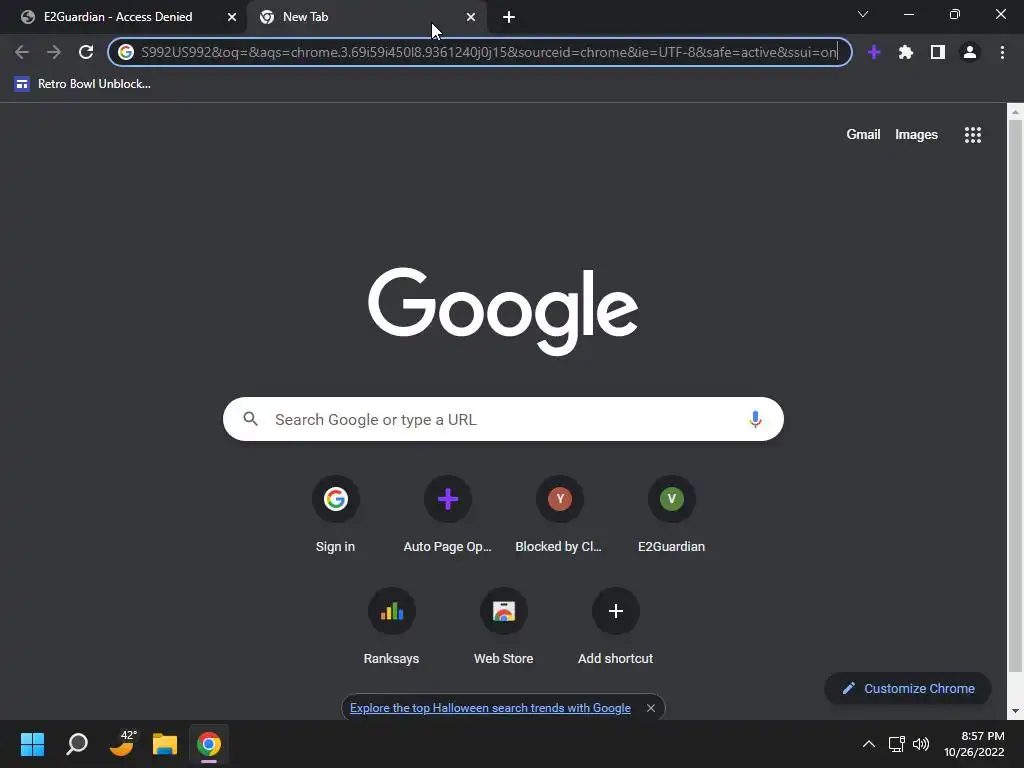Click Customize Chrome button
Screen dimensions: 1024x768
[x=908, y=688]
